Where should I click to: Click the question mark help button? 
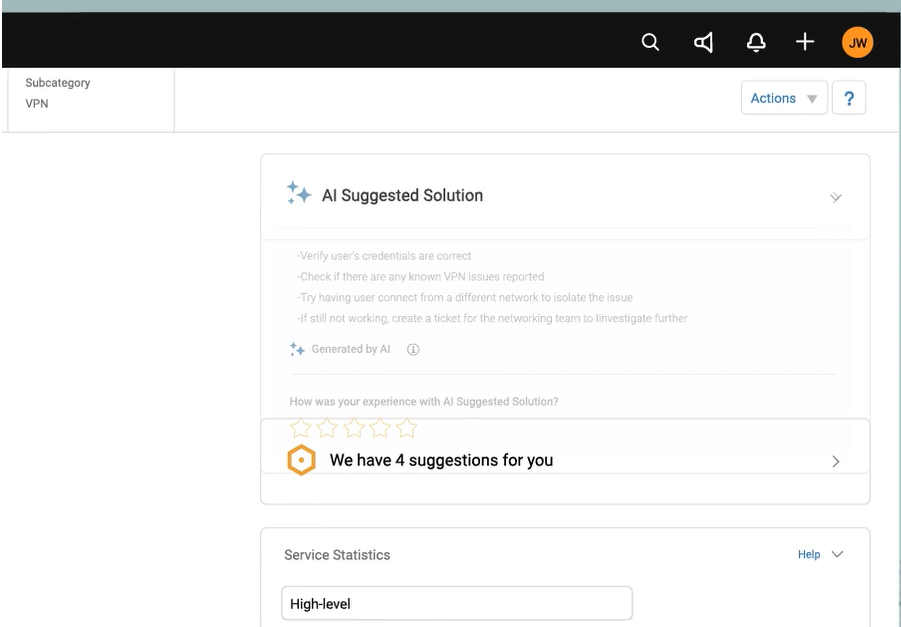click(848, 98)
